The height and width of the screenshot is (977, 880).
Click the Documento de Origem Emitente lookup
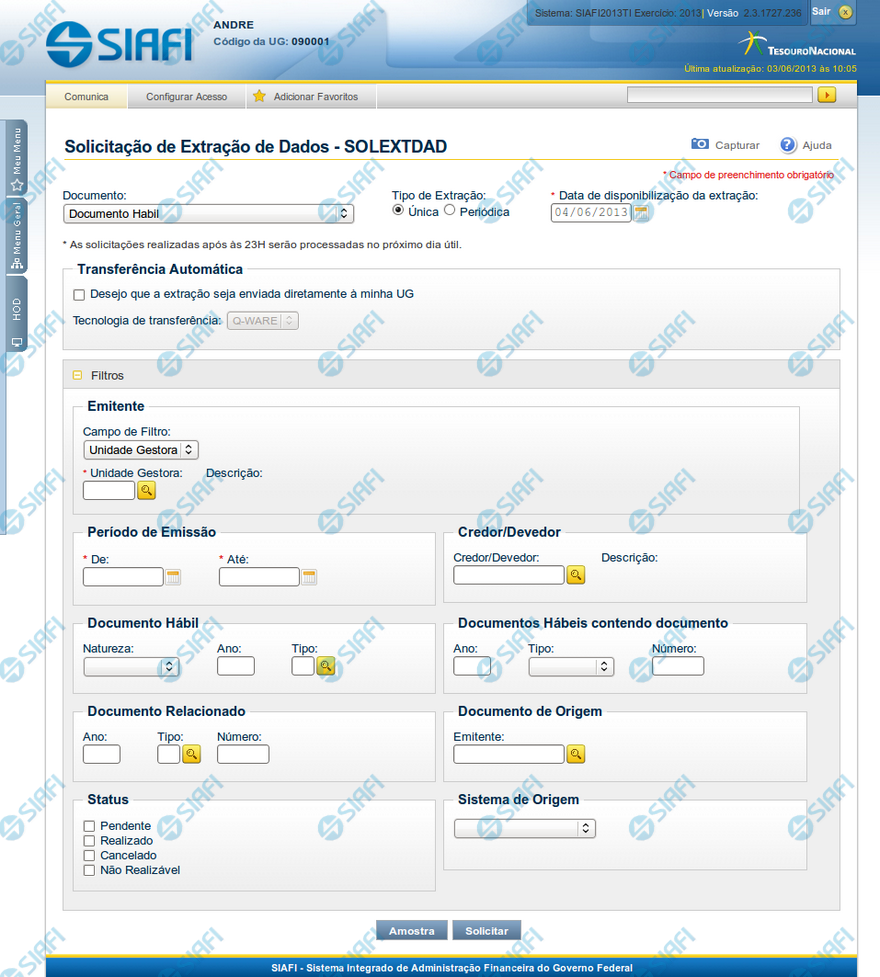coord(576,754)
